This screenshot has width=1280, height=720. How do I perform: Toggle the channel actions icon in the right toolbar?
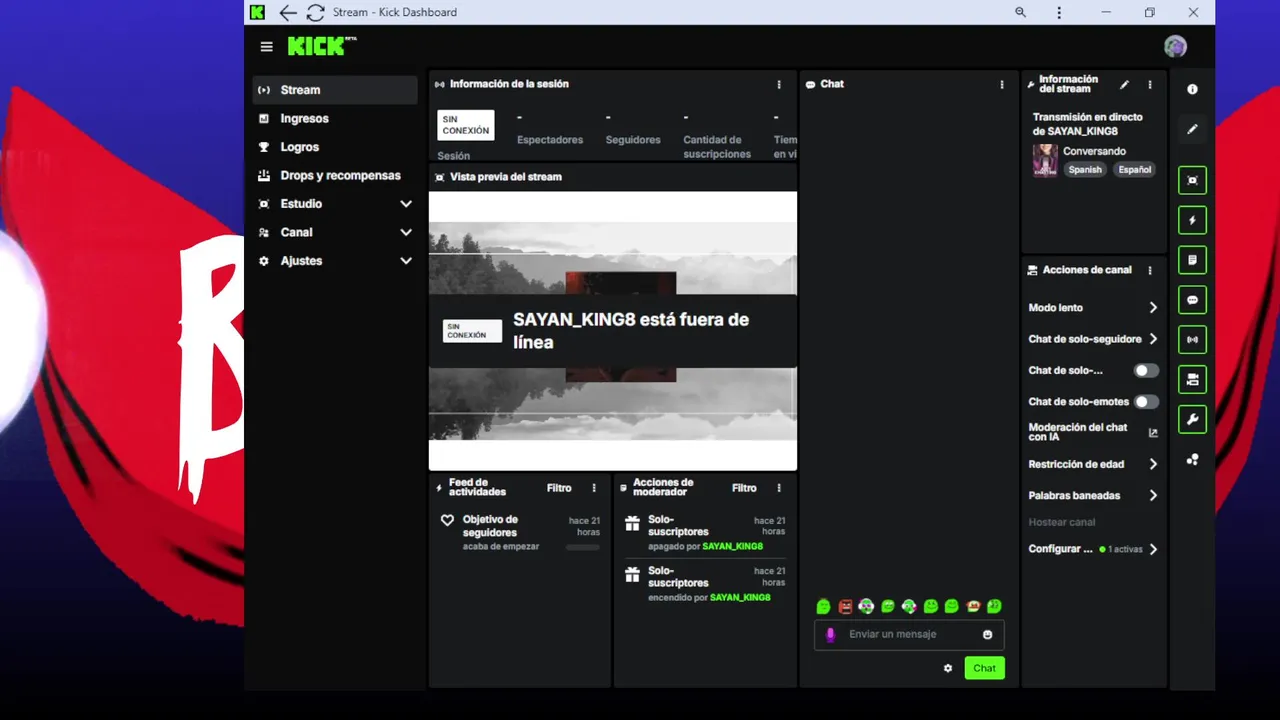(x=1192, y=380)
